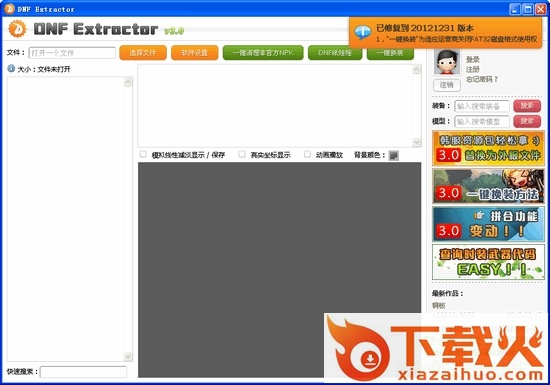Screen dimensions: 550x385
Task: Click the 已修复到 20121231 版本 notification
Action: pos(445,33)
